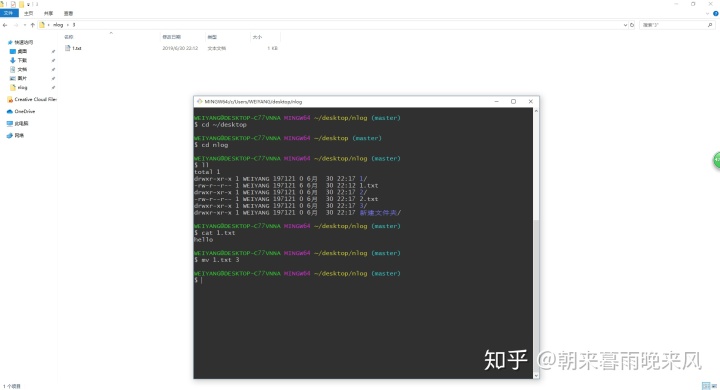Click the 'hello' output line in terminal
The height and width of the screenshot is (390, 720).
[203, 240]
